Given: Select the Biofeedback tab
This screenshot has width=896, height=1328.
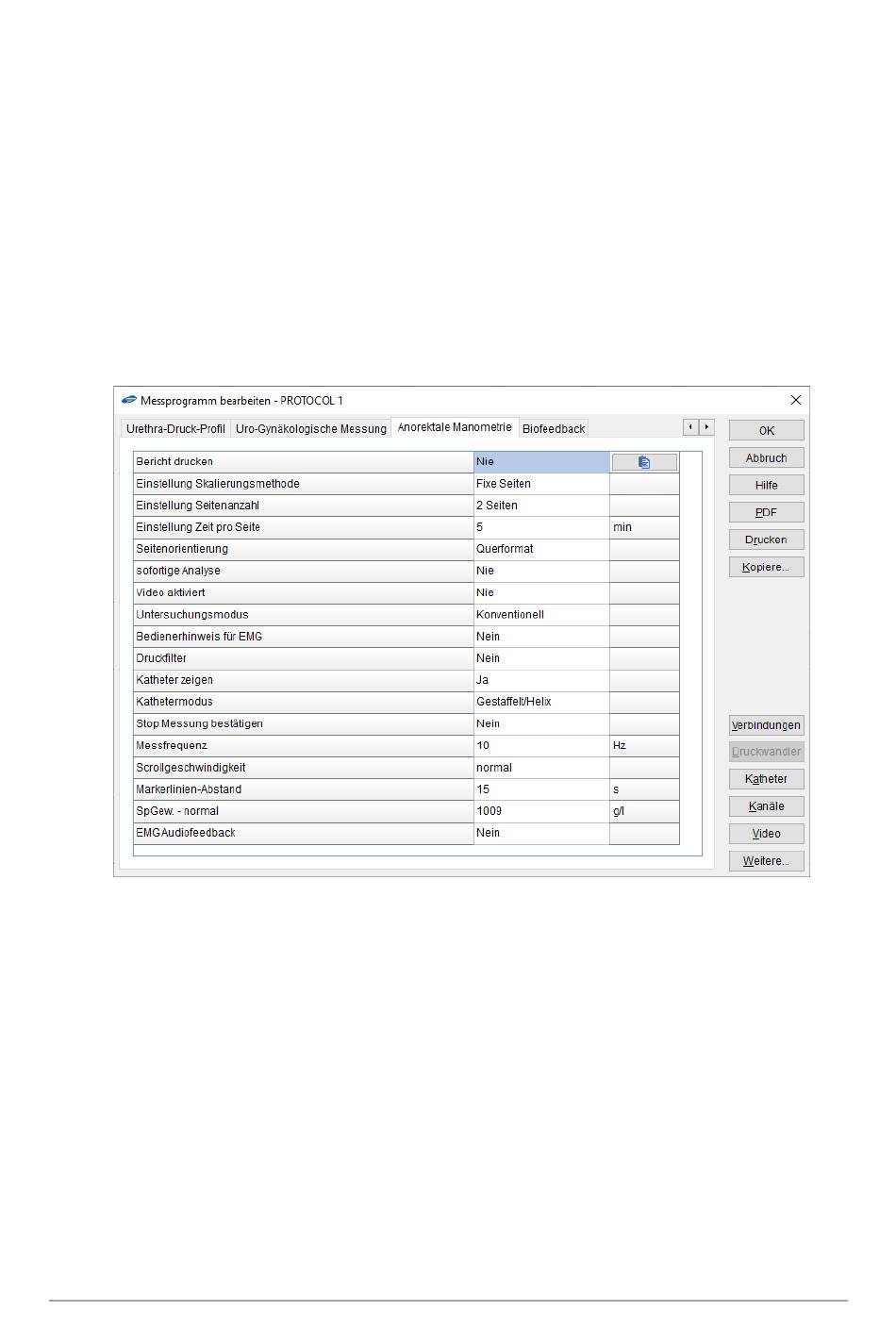Looking at the screenshot, I should [x=554, y=428].
